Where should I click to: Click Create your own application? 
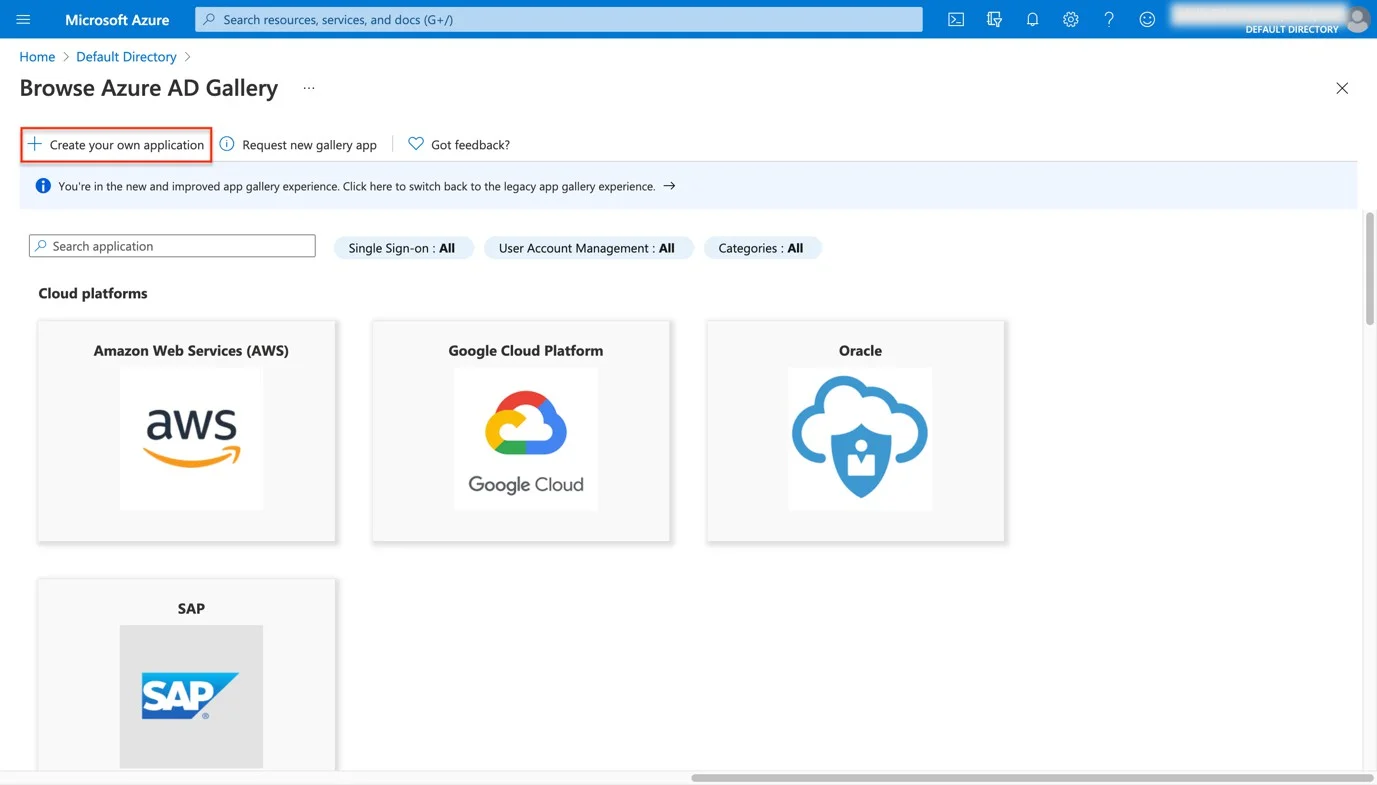click(116, 145)
